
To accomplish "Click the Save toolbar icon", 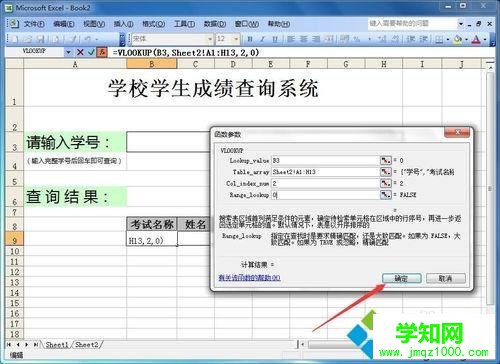I will click(41, 39).
